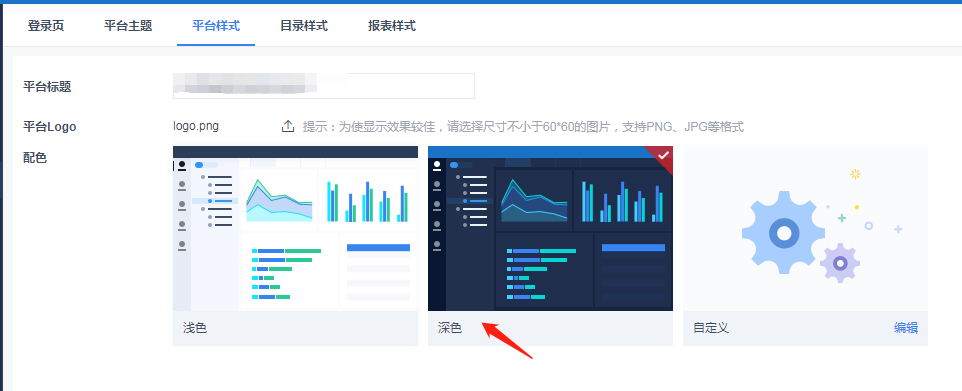962x391 pixels.
Task: Switch to the 登录页 tab
Action: pos(46,26)
